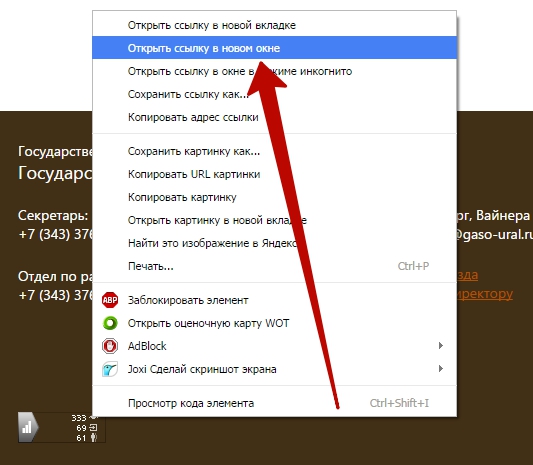Choose Открыть ссылку в новом окне

274,48
